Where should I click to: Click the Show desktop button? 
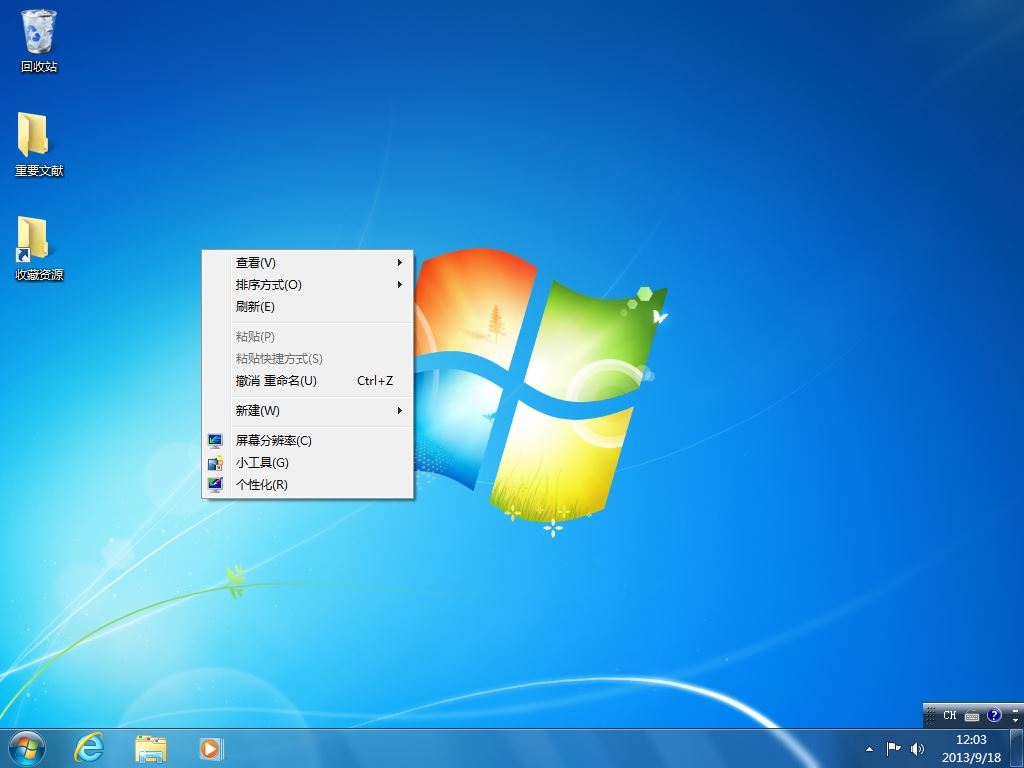pyautogui.click(x=1017, y=748)
